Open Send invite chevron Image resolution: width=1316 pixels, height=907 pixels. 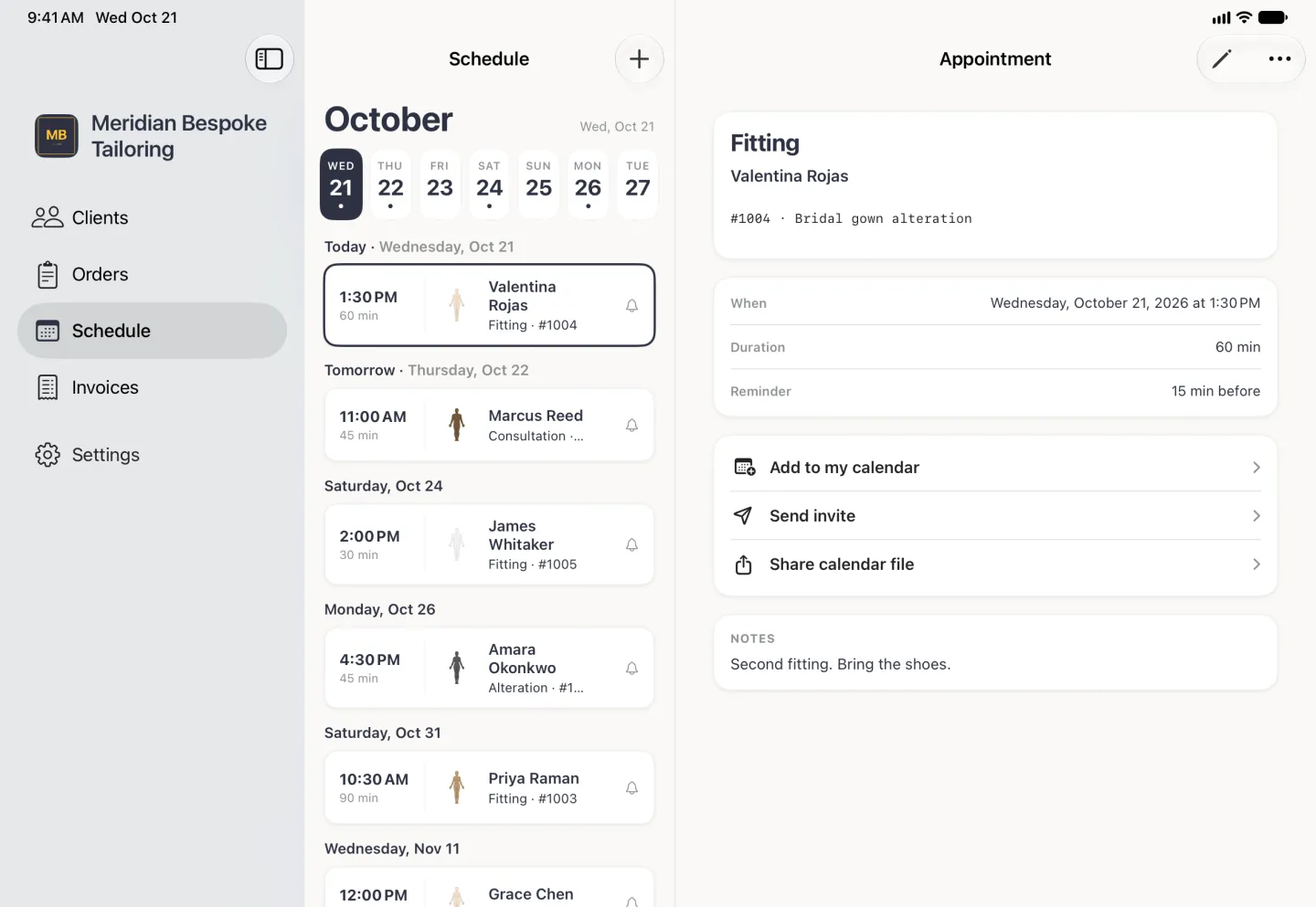pos(1257,516)
